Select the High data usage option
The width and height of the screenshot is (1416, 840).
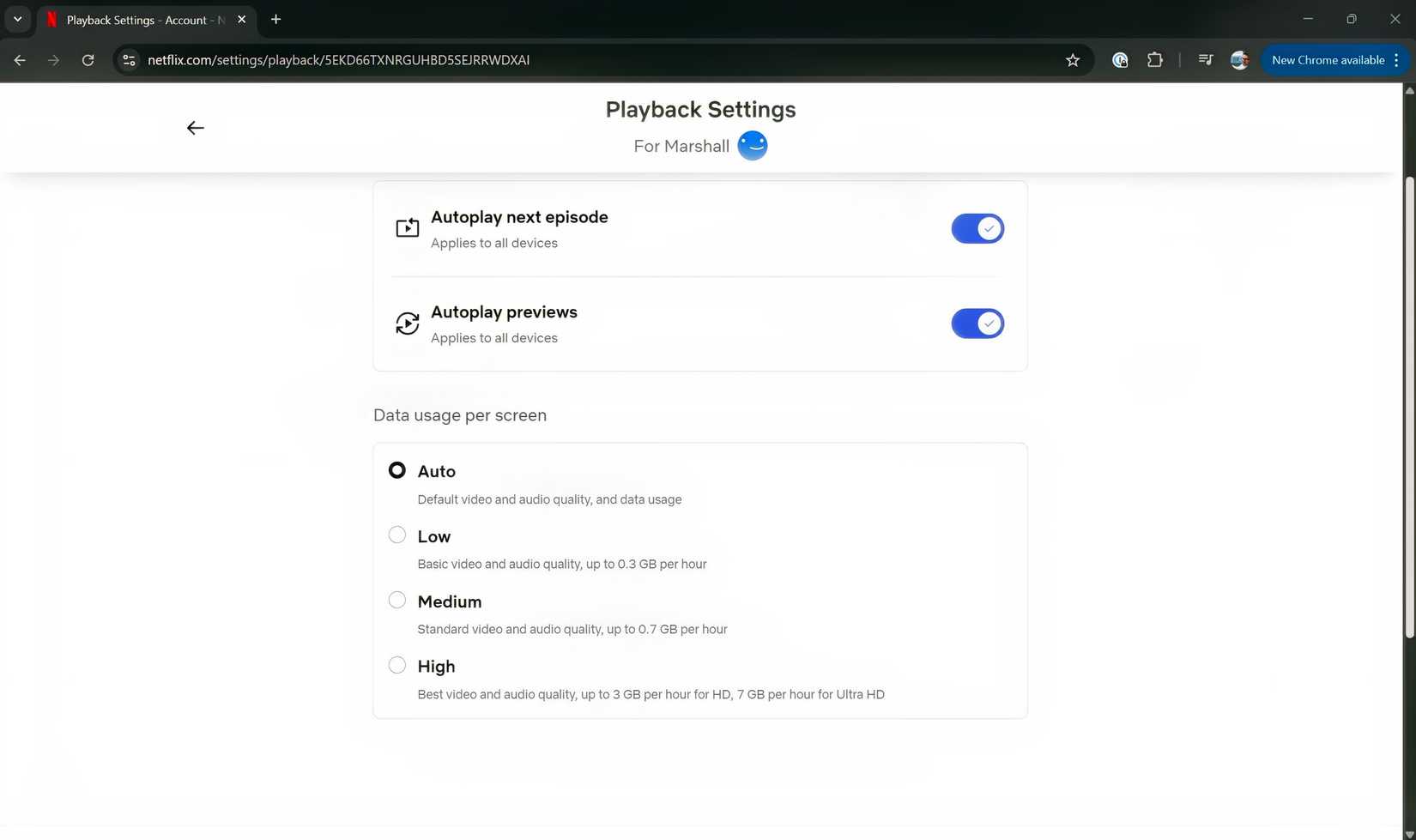397,666
